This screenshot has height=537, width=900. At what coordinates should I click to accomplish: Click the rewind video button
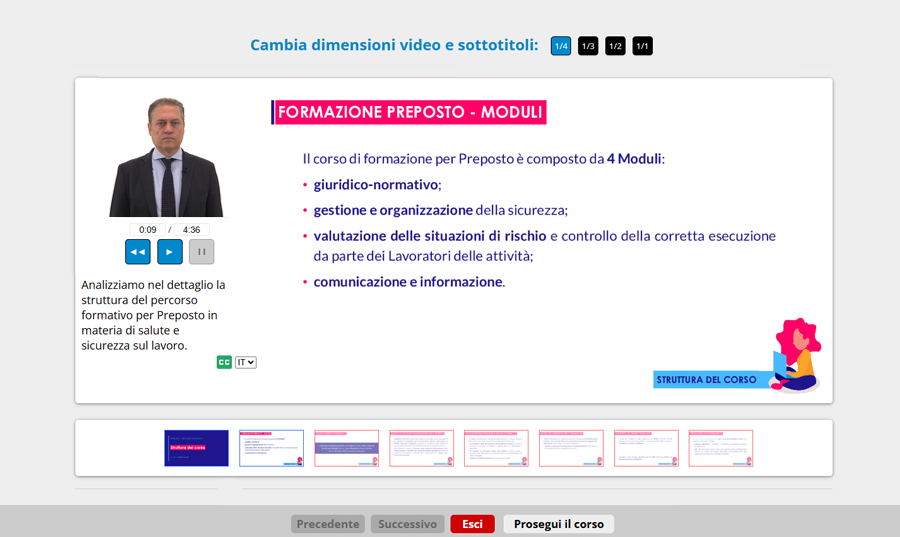coord(138,252)
